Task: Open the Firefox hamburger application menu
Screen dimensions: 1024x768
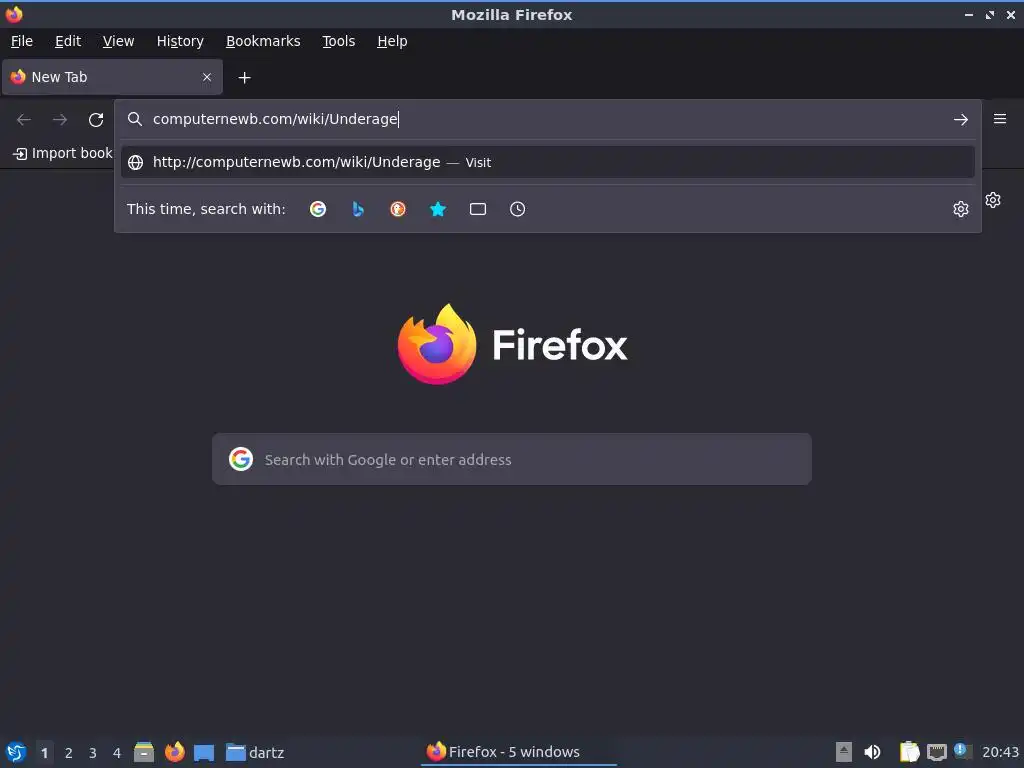Action: click(x=1000, y=119)
